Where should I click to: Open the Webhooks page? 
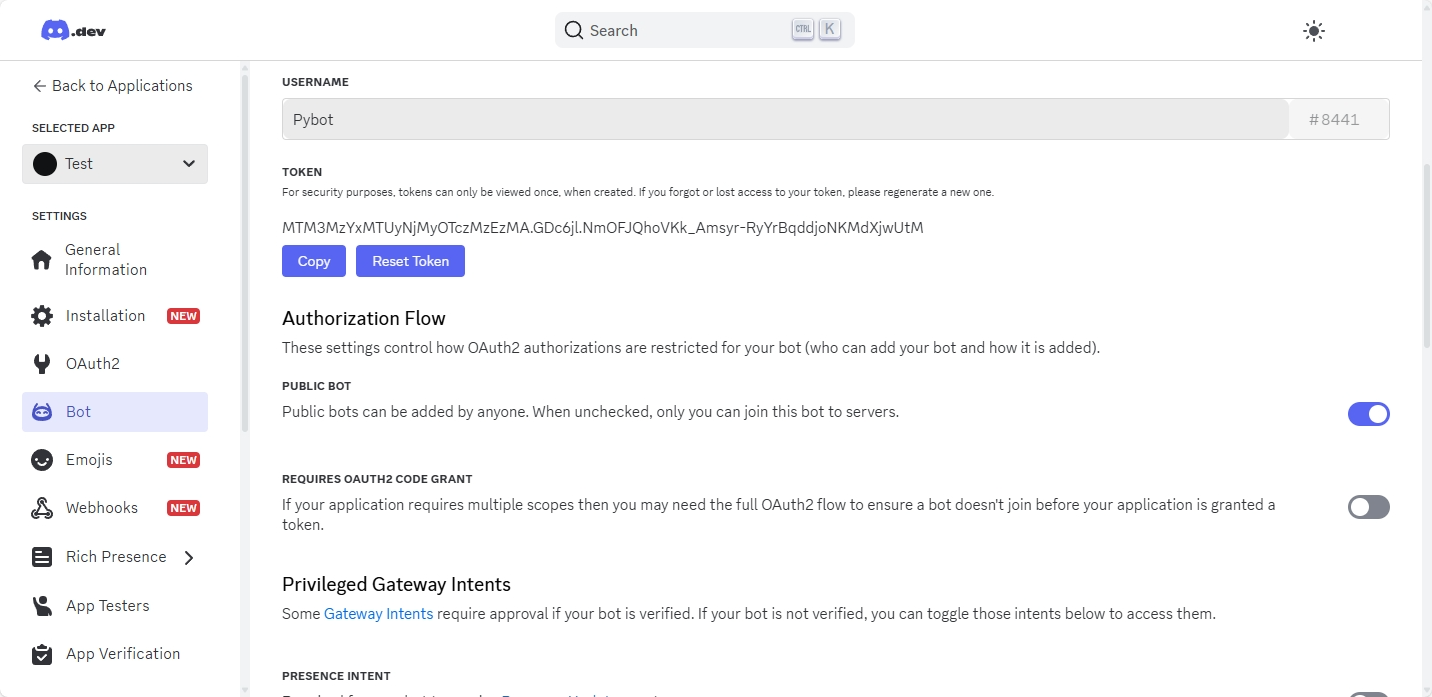[115, 508]
